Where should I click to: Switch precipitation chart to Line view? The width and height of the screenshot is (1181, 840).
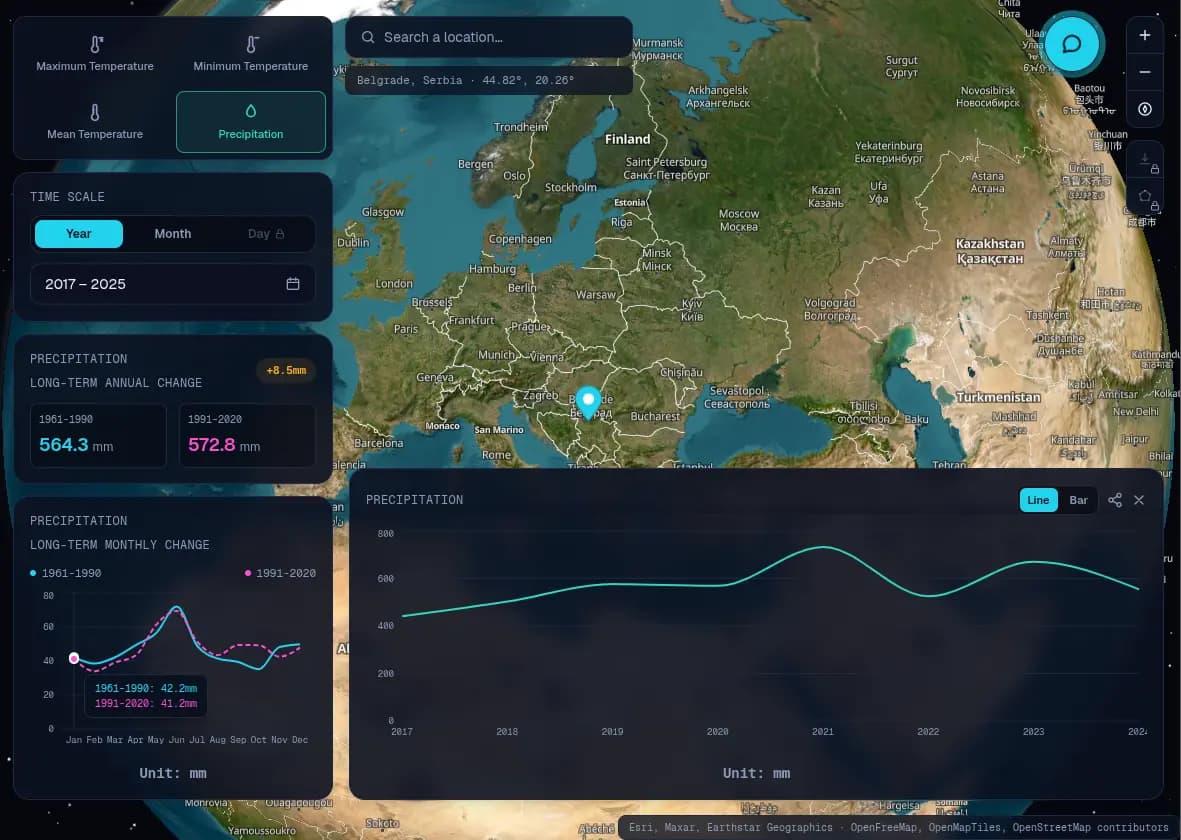point(1038,500)
